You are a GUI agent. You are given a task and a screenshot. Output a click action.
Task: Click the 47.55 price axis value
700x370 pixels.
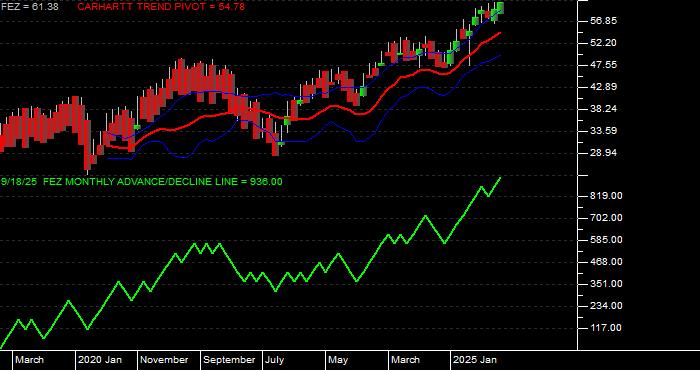pos(604,65)
